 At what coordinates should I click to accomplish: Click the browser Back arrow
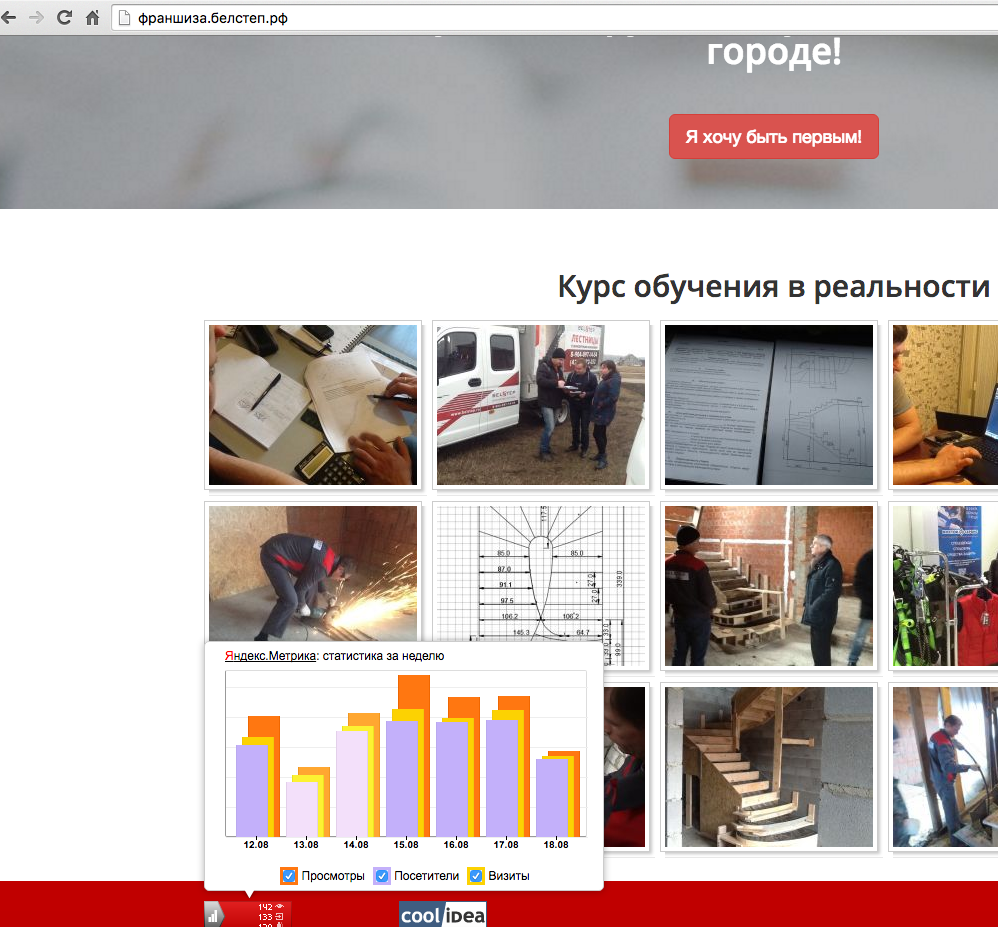[9, 18]
